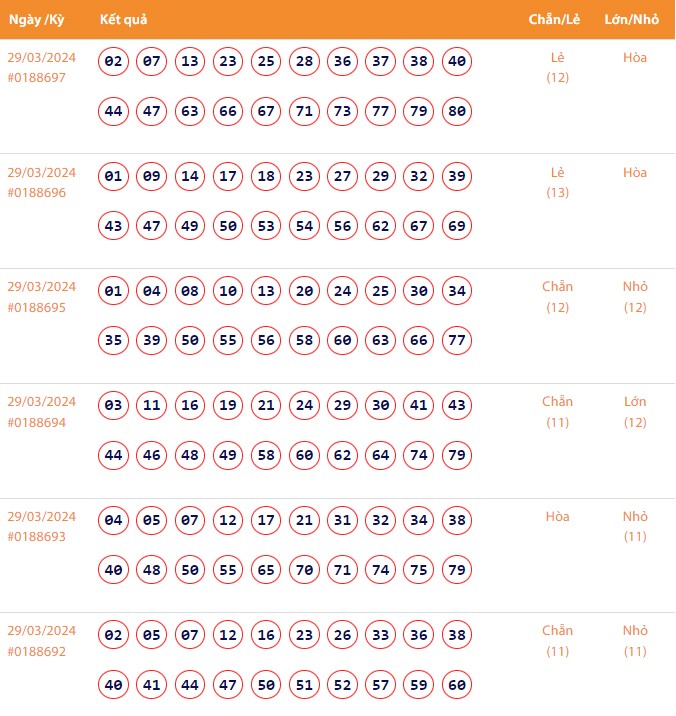The width and height of the screenshot is (676, 716).
Task: Click ball 03 in draw #0188694
Action: (x=113, y=406)
